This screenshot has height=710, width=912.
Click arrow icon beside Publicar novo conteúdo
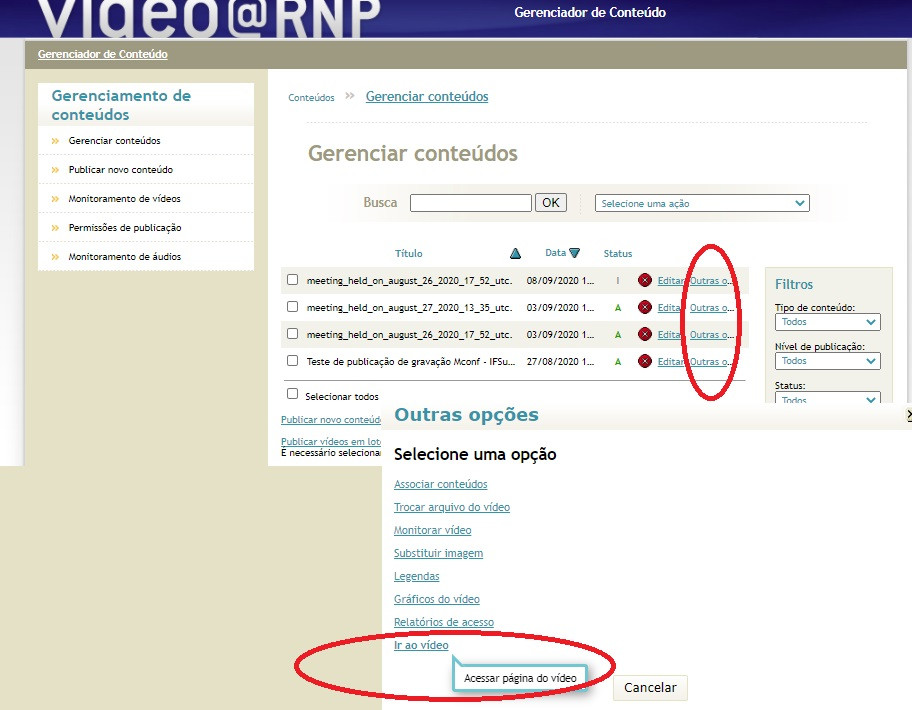(x=56, y=170)
